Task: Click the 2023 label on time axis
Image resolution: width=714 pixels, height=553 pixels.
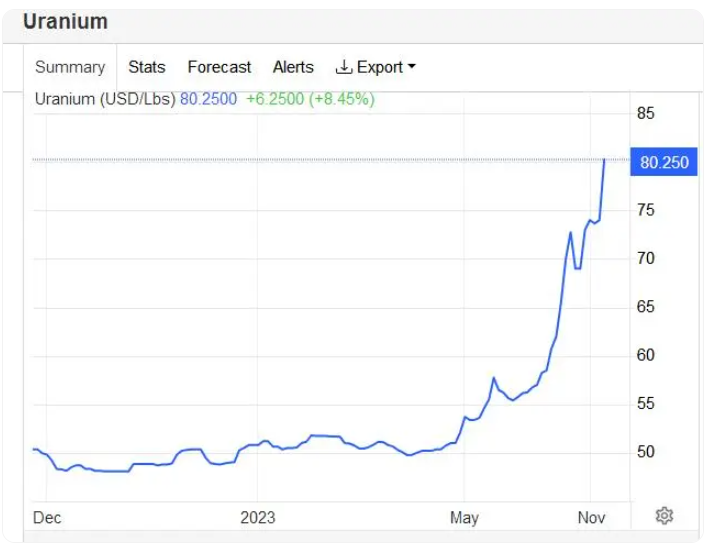Action: pos(257,517)
